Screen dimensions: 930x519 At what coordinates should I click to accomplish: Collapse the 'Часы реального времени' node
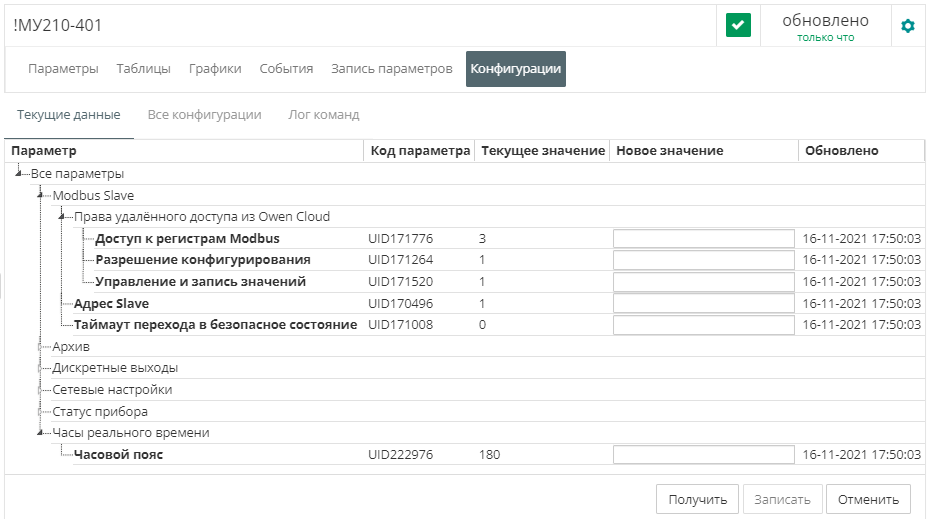pyautogui.click(x=40, y=433)
